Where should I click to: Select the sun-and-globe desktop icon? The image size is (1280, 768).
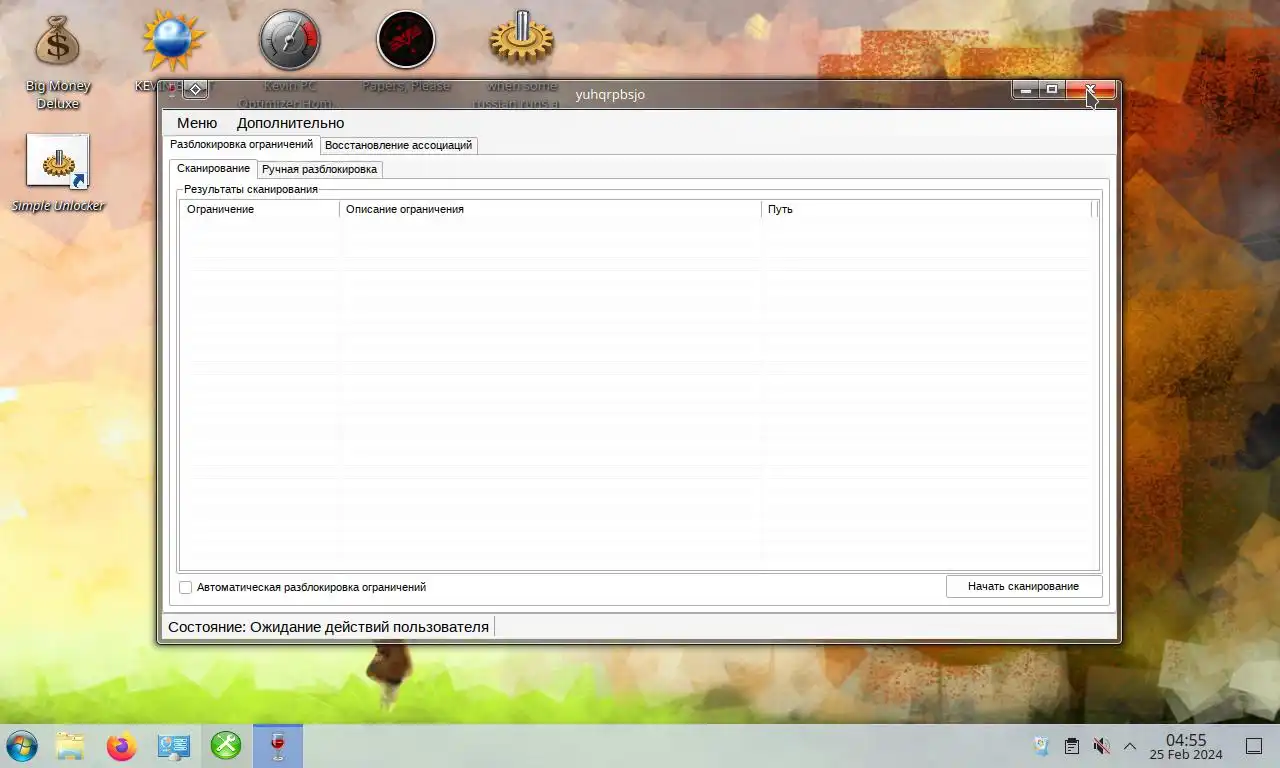tap(173, 41)
